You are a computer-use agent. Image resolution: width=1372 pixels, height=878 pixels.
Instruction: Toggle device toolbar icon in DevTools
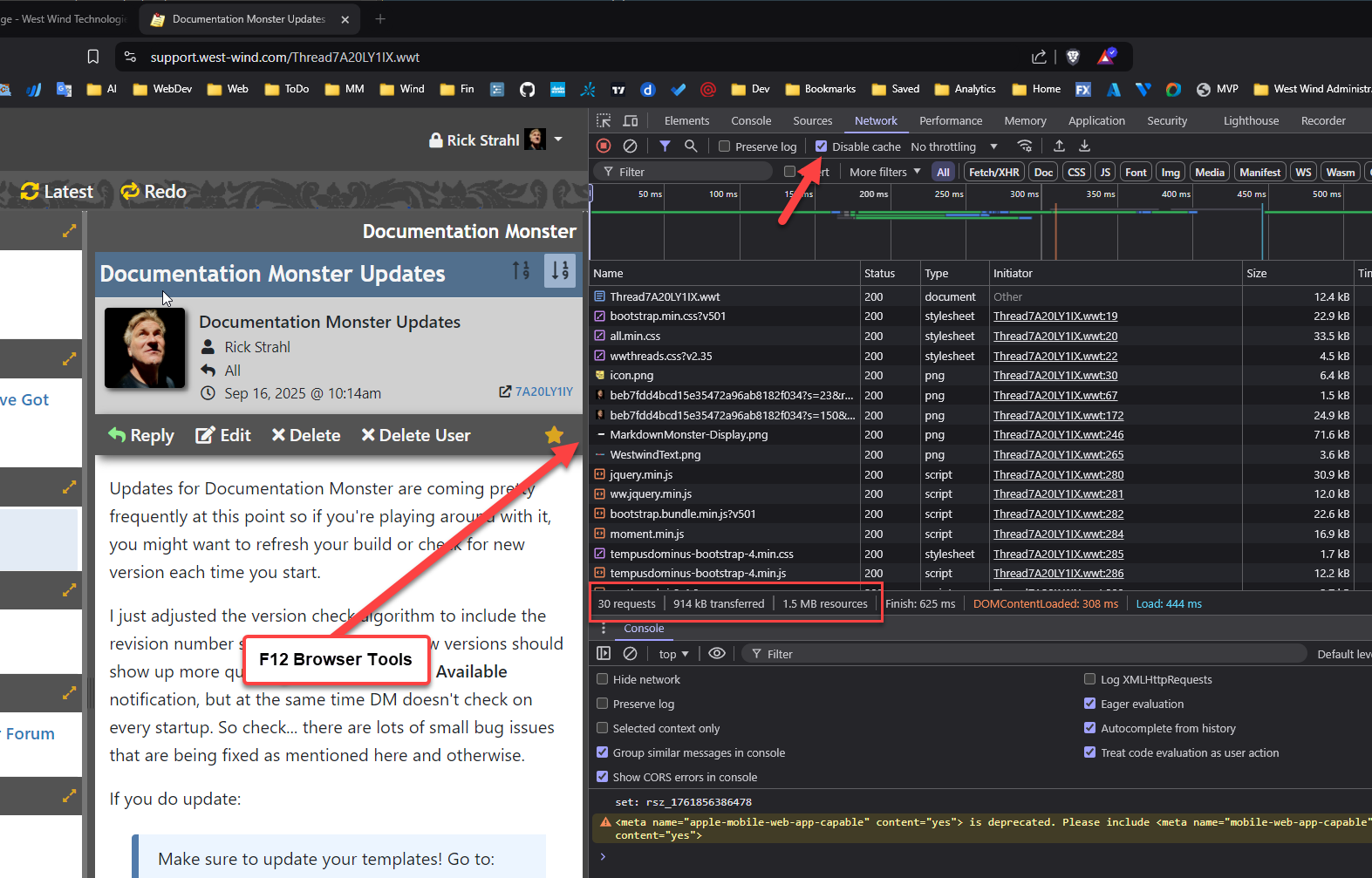pos(631,121)
